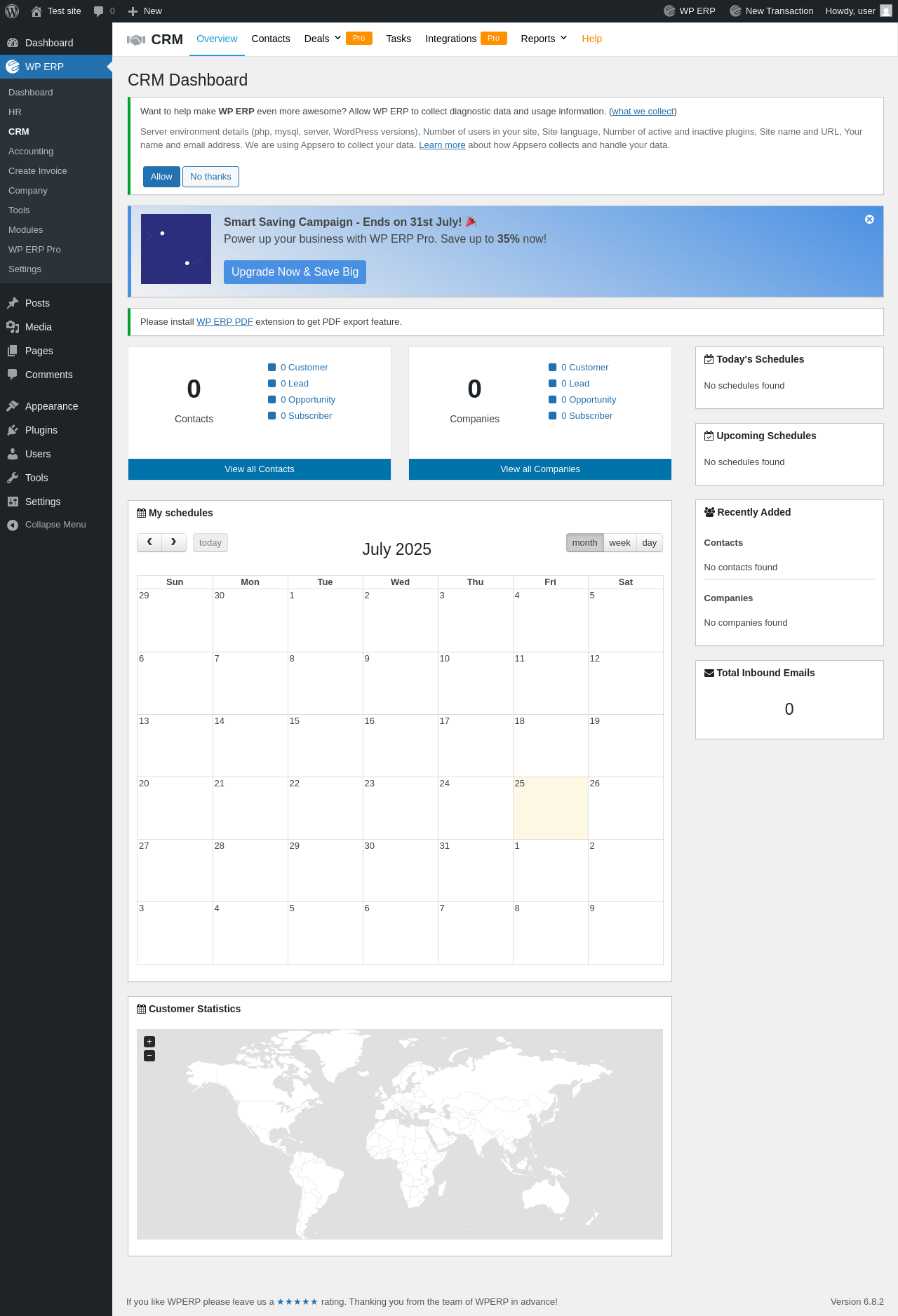Viewport: 898px width, 1316px height.
Task: Open the Howdy, user account menu
Action: coord(858,11)
